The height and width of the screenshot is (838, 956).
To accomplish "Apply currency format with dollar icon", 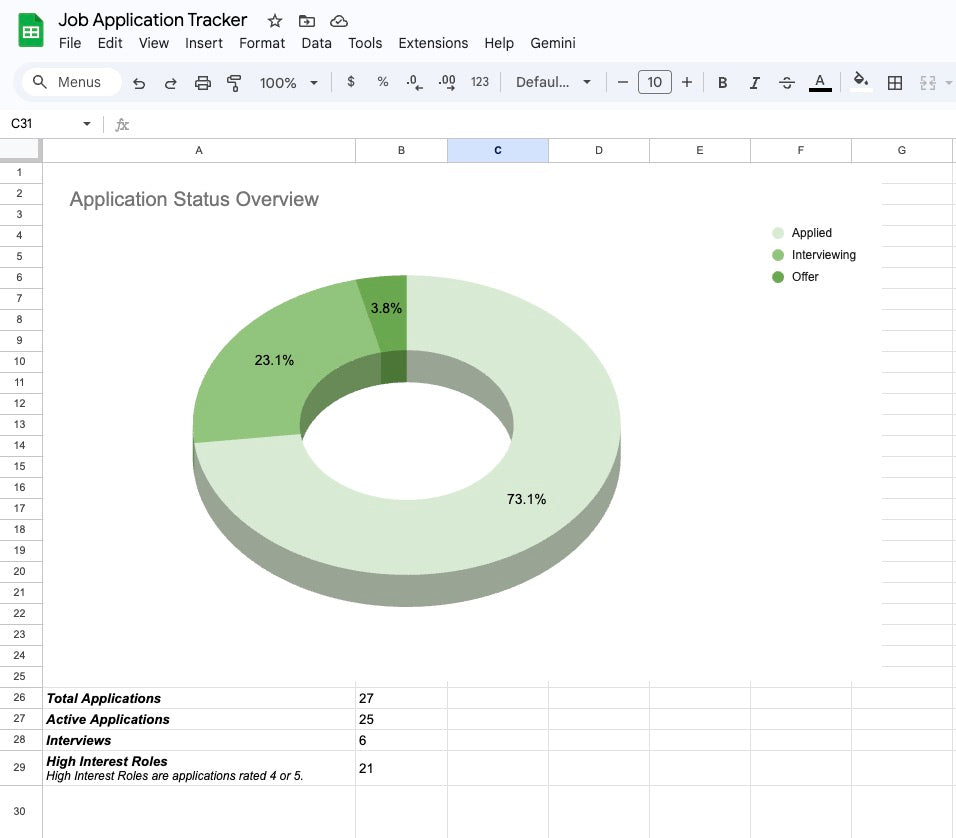I will click(350, 82).
